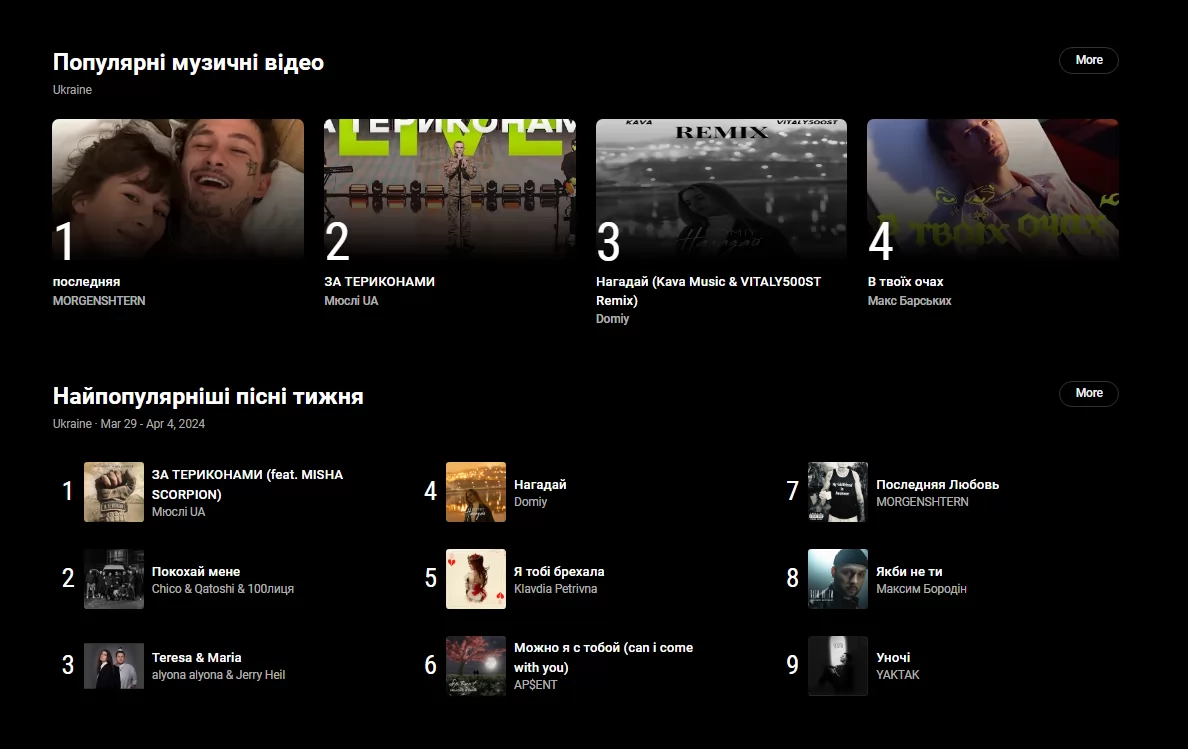Open song title Последняя Любовь
Image resolution: width=1188 pixels, height=749 pixels.
[938, 485]
